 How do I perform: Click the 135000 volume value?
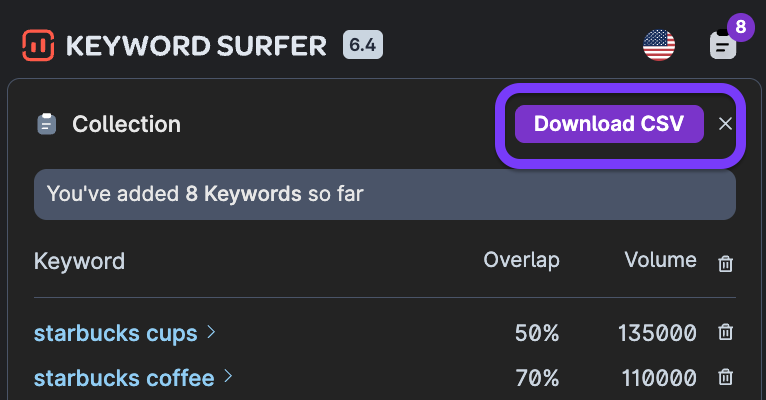coord(657,333)
